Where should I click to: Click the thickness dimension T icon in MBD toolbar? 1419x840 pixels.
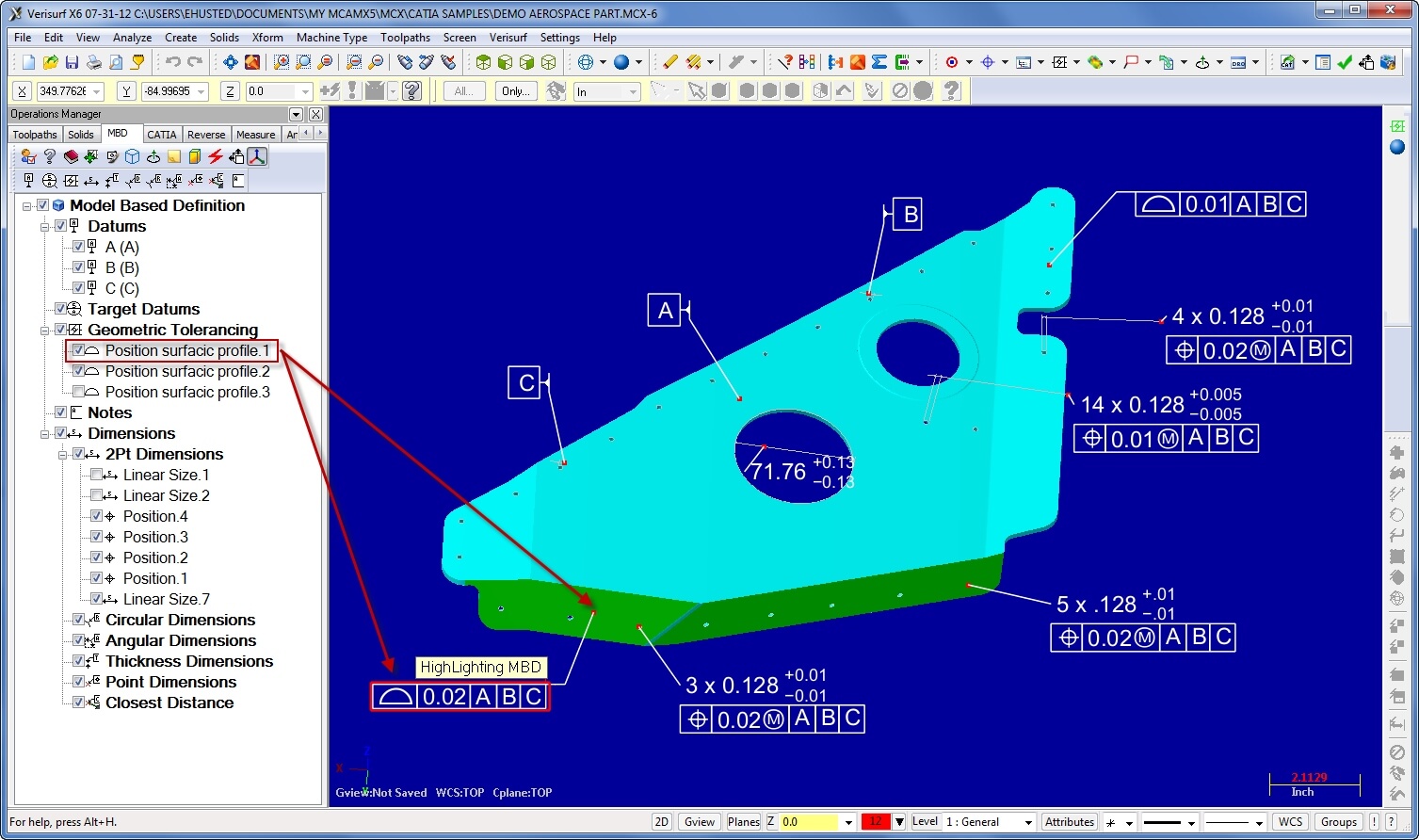(112, 181)
